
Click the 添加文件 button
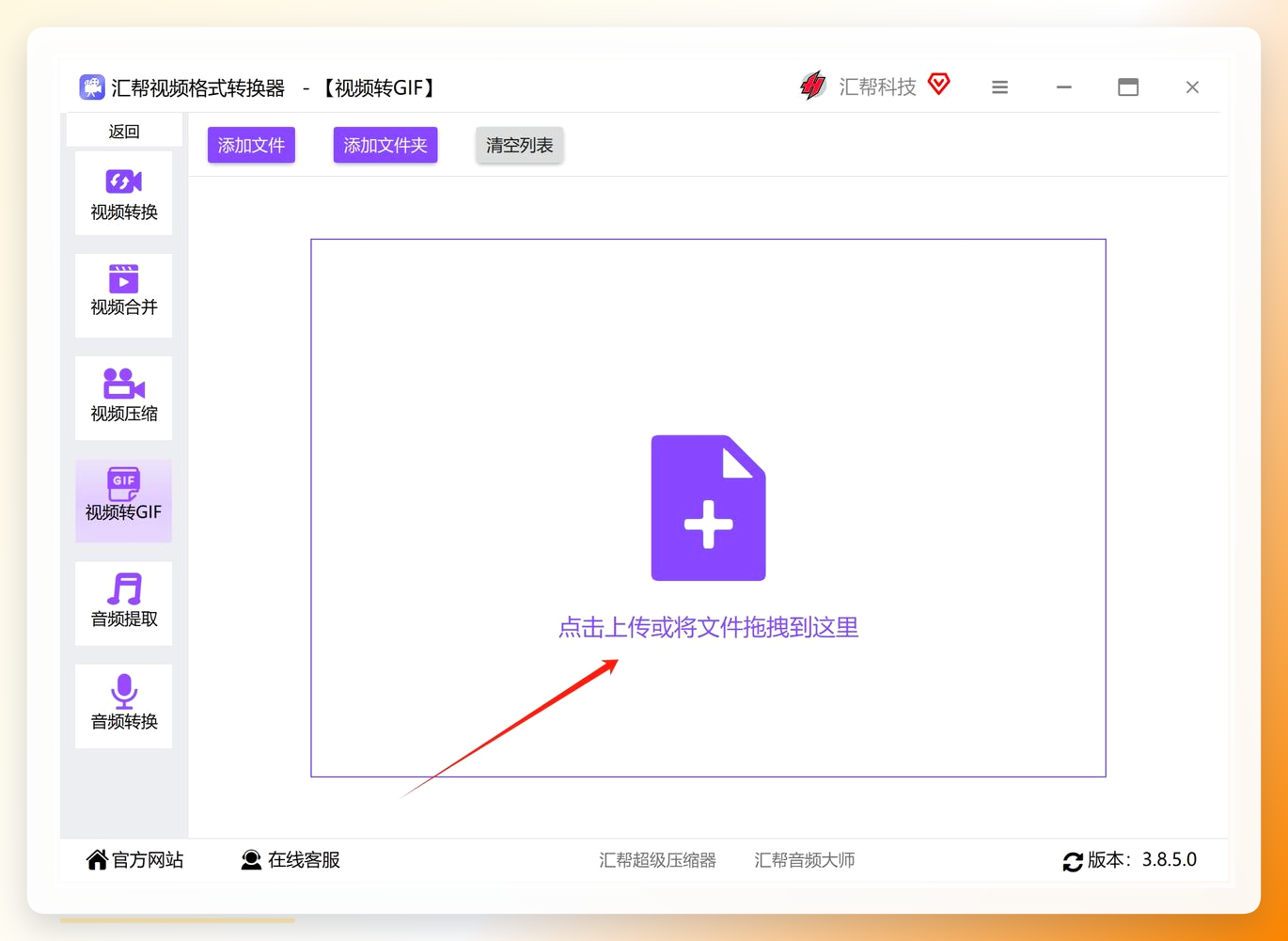tap(251, 145)
